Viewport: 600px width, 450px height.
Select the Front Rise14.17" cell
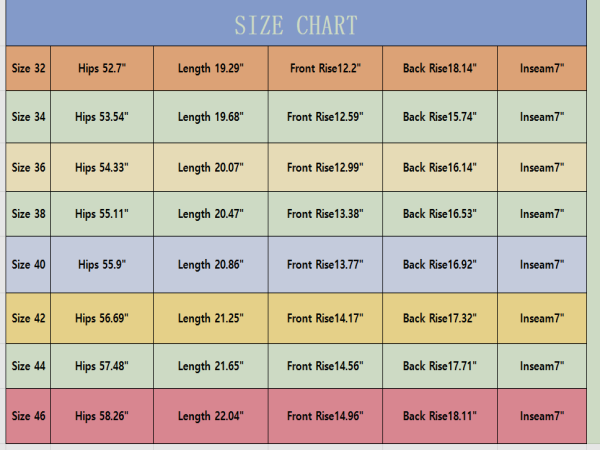click(x=325, y=318)
